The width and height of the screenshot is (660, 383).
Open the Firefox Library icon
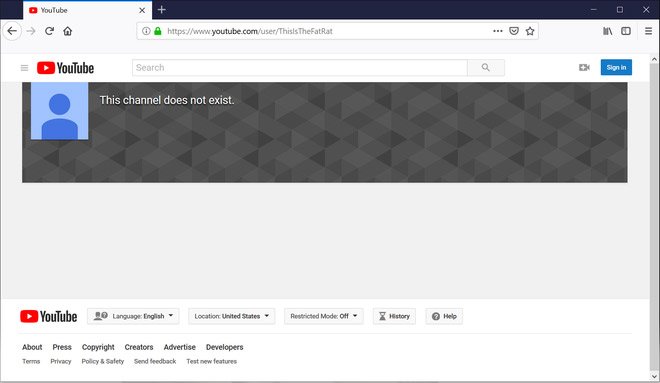(607, 31)
